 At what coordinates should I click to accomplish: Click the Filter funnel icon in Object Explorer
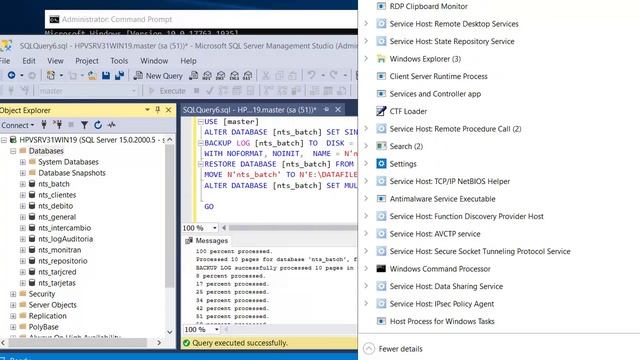click(x=84, y=125)
